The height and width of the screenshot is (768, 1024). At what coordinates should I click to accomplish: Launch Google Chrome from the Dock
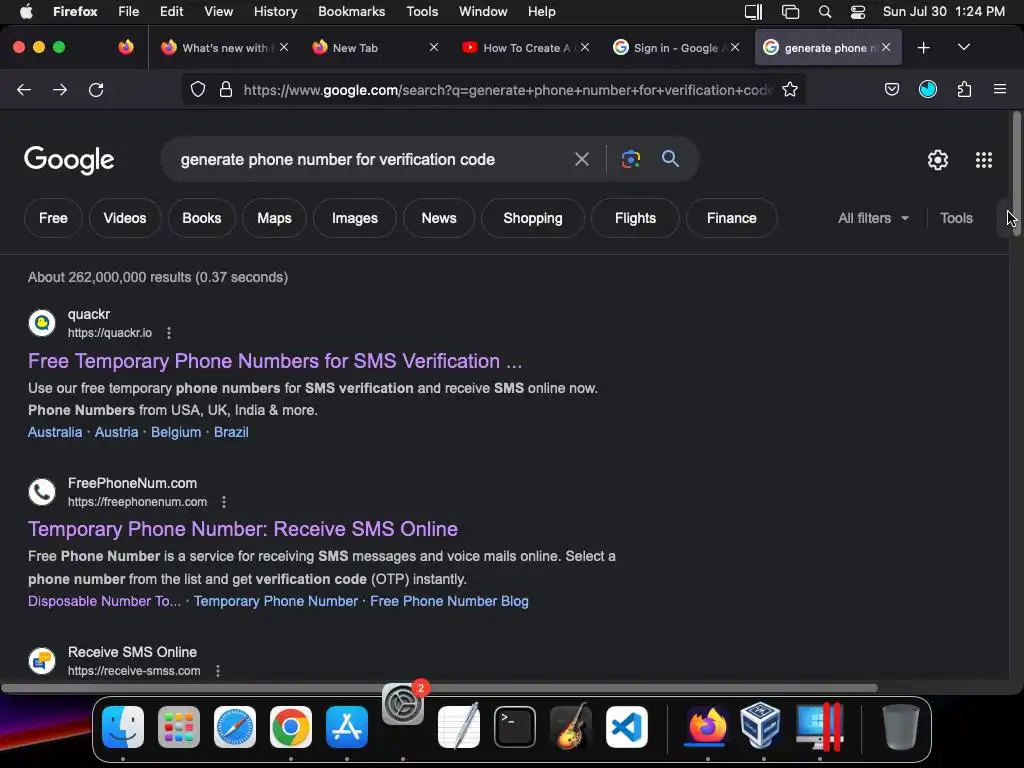point(291,727)
